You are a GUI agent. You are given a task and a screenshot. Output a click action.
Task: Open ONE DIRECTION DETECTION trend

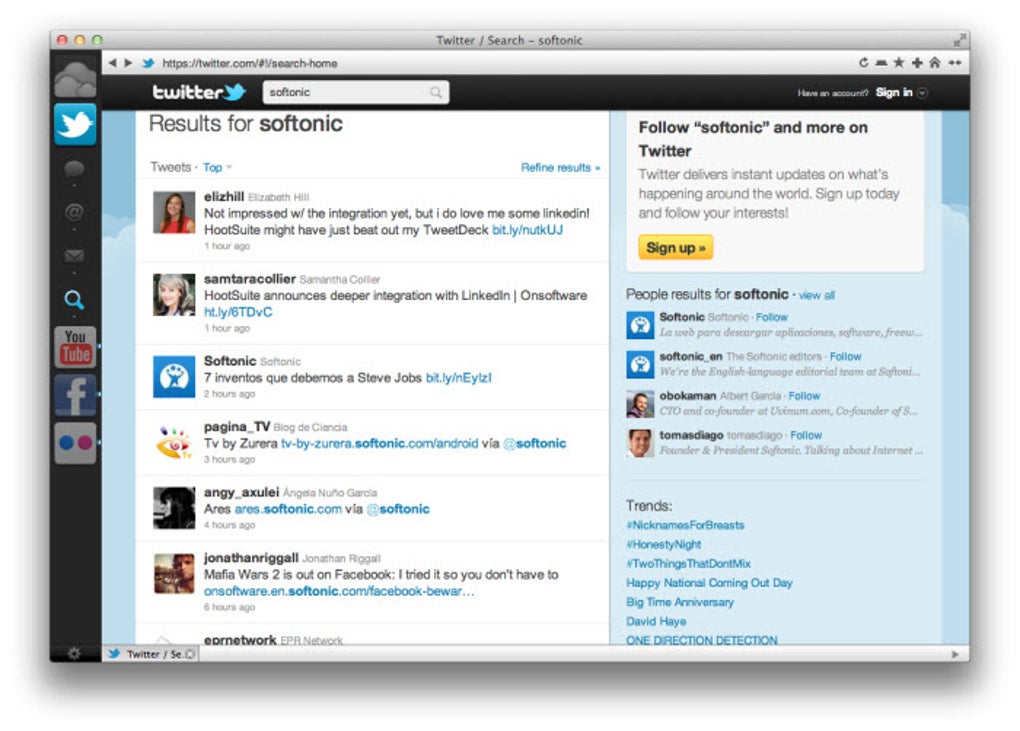701,640
